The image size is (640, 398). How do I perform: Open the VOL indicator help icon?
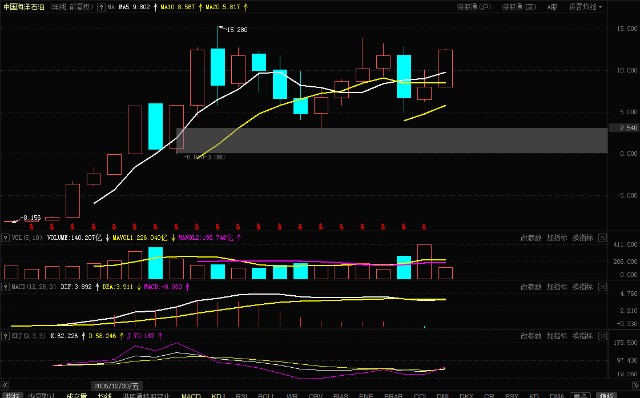tap(5, 238)
